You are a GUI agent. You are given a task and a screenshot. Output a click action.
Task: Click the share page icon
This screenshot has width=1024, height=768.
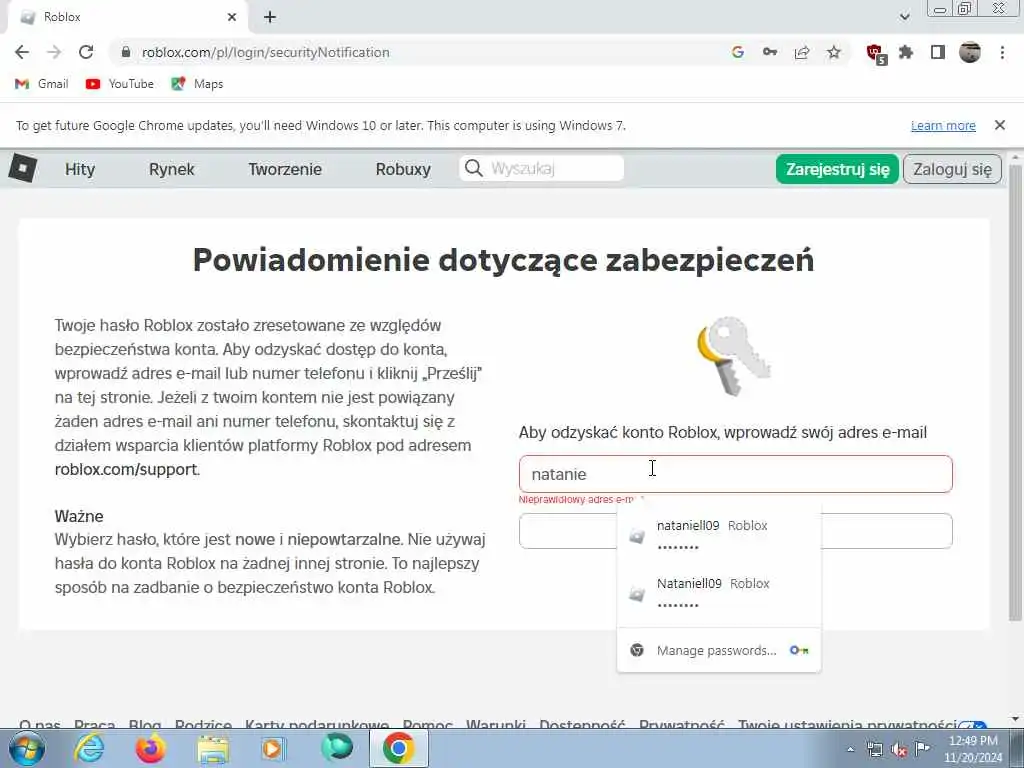(802, 52)
